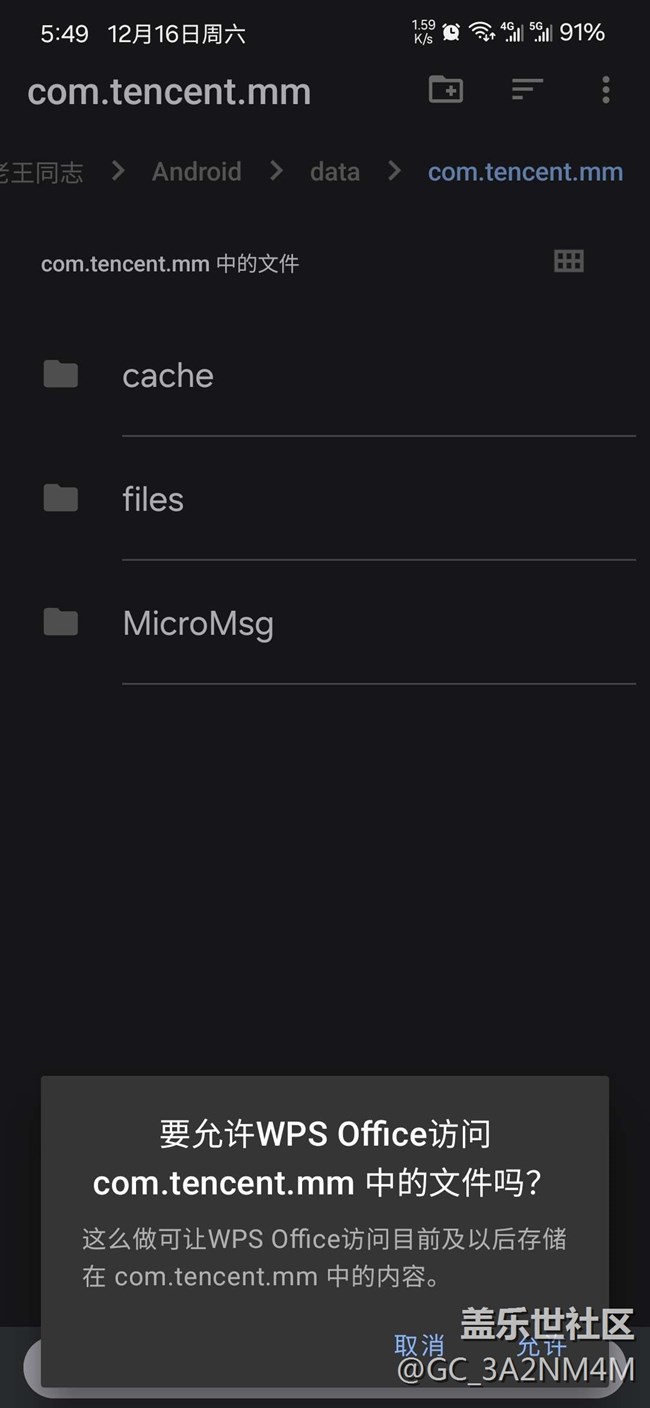Tap the Wi-Fi status bar icon

tap(483, 33)
